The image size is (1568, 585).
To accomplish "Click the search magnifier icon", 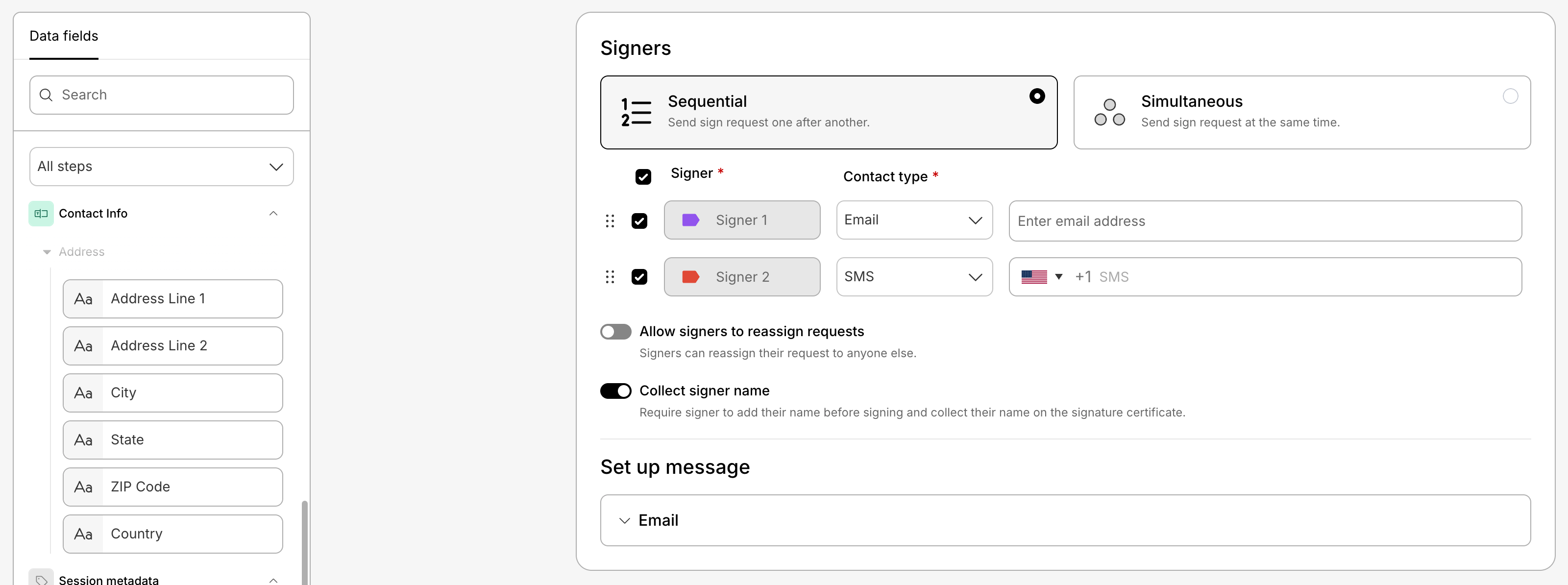I will pos(46,95).
